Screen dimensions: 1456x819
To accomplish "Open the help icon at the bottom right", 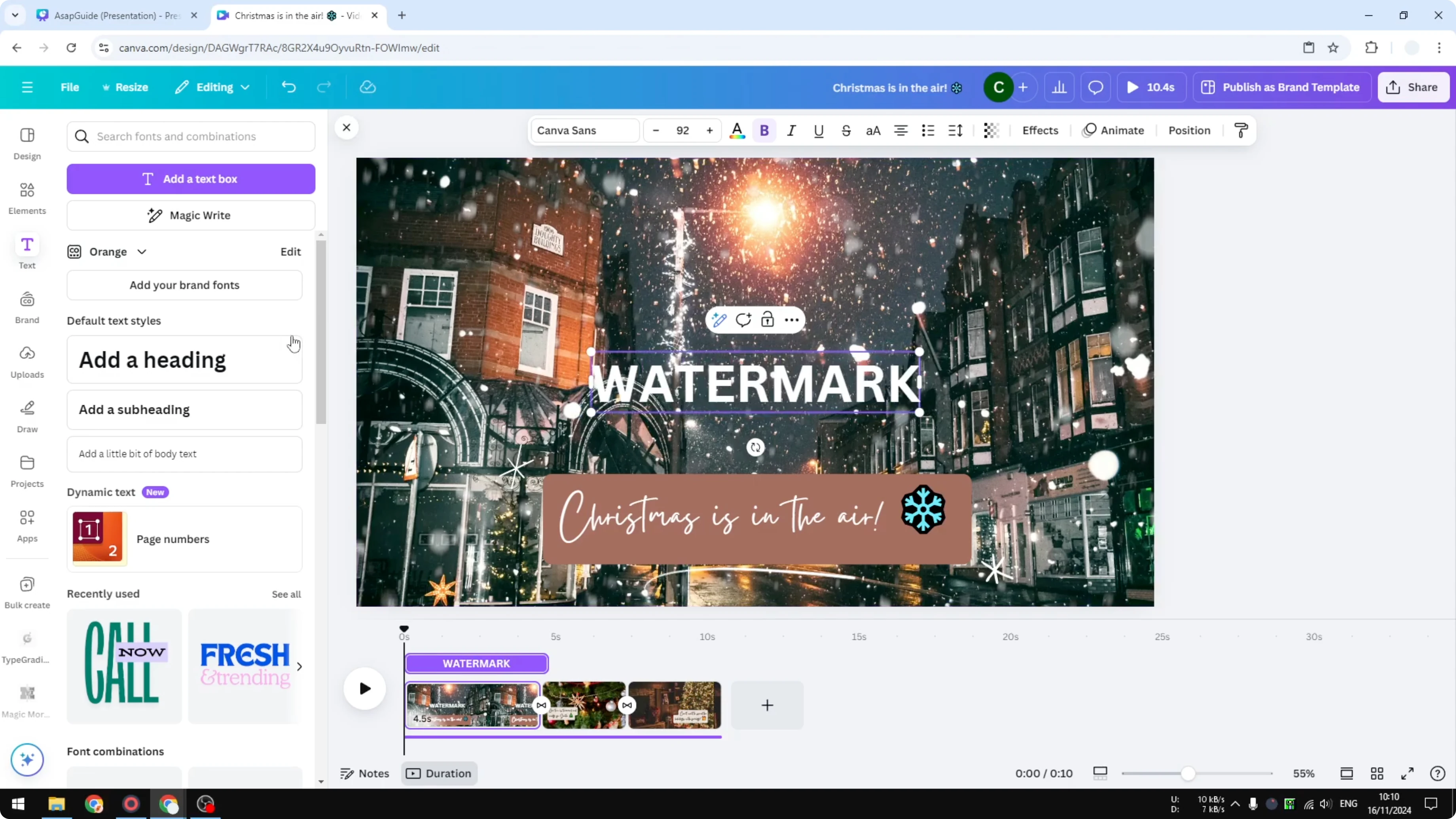I will (x=1437, y=773).
